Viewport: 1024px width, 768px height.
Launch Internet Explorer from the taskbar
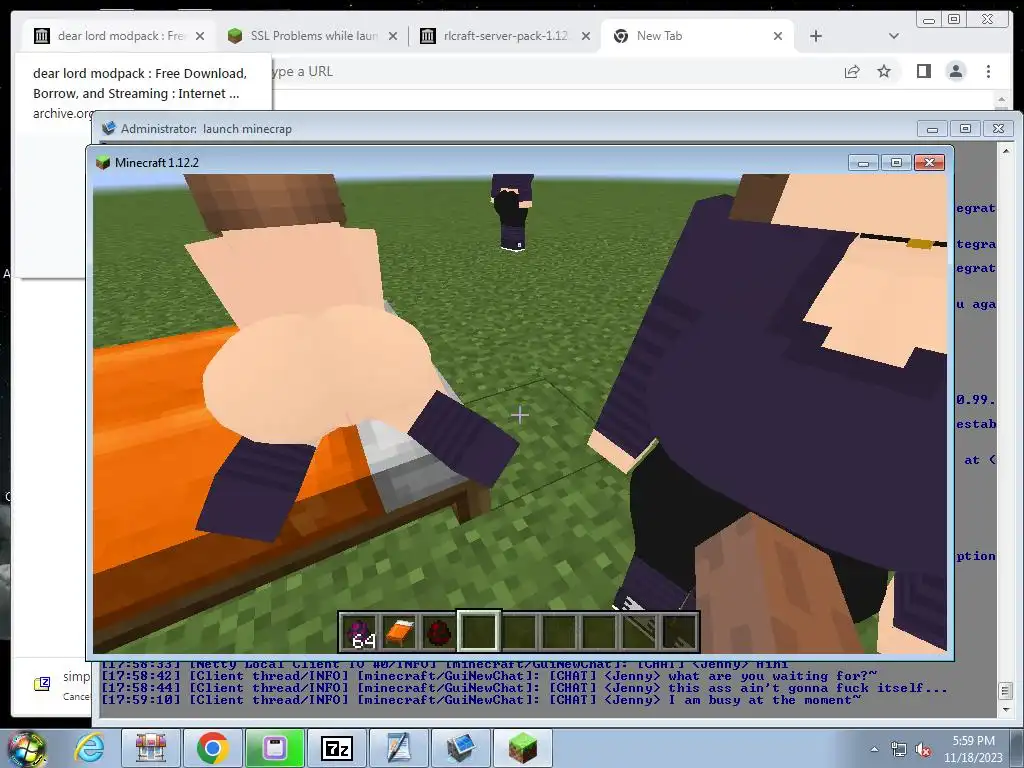click(x=89, y=748)
